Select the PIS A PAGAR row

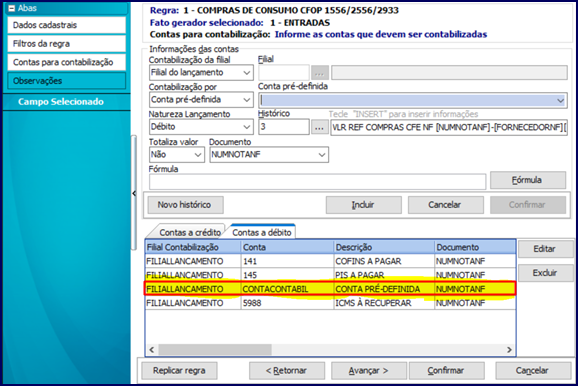click(x=331, y=275)
